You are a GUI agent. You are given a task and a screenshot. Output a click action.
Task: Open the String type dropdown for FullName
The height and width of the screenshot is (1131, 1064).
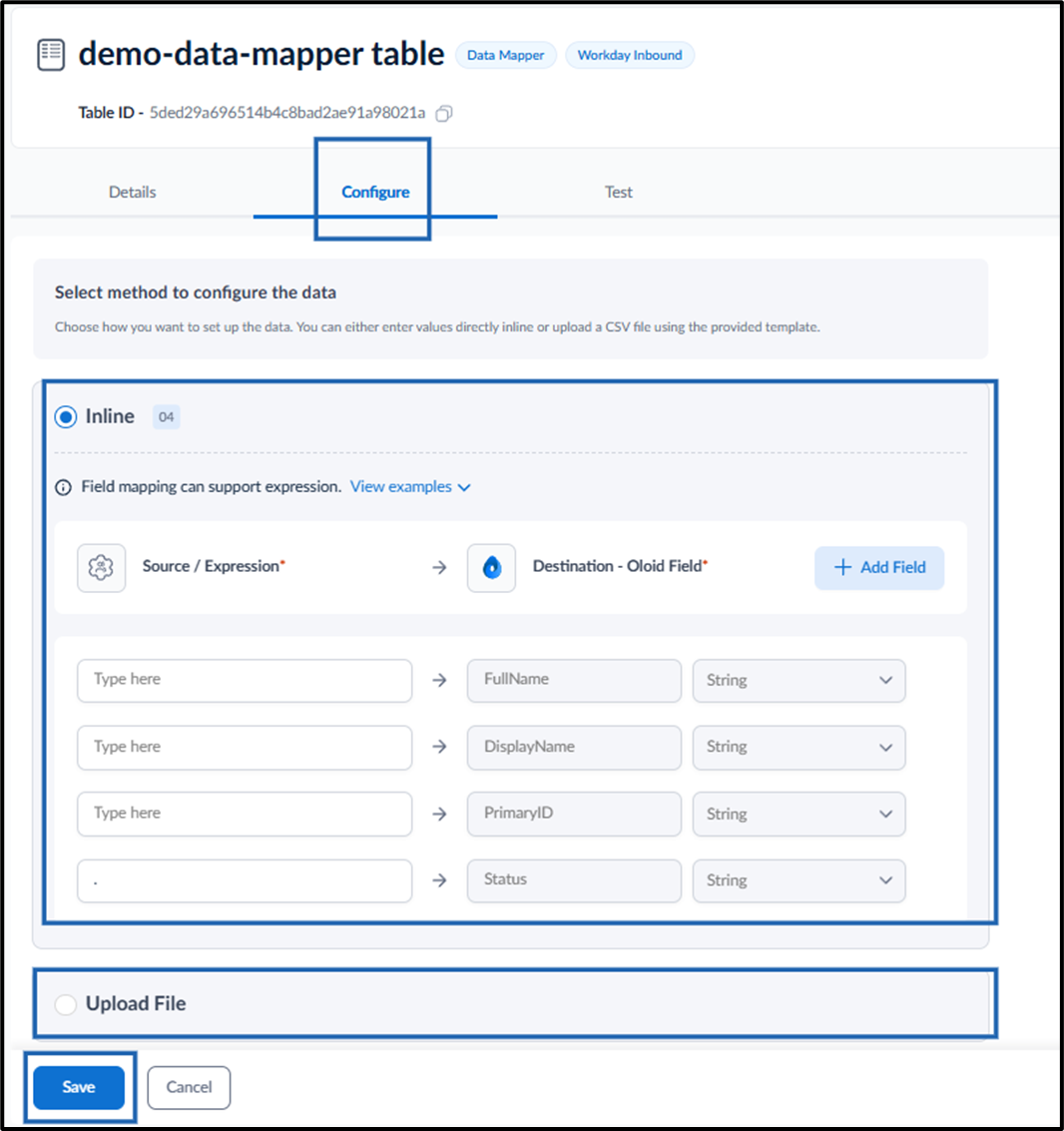coord(798,680)
